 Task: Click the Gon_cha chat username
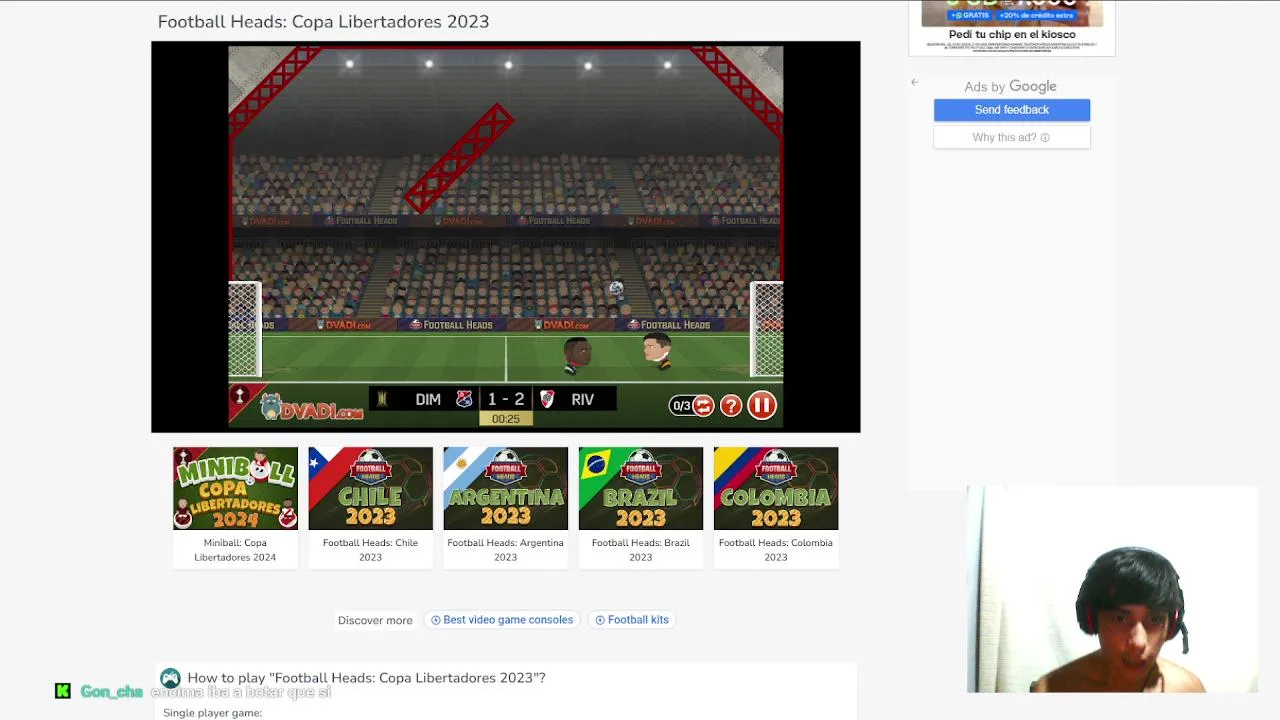(112, 692)
